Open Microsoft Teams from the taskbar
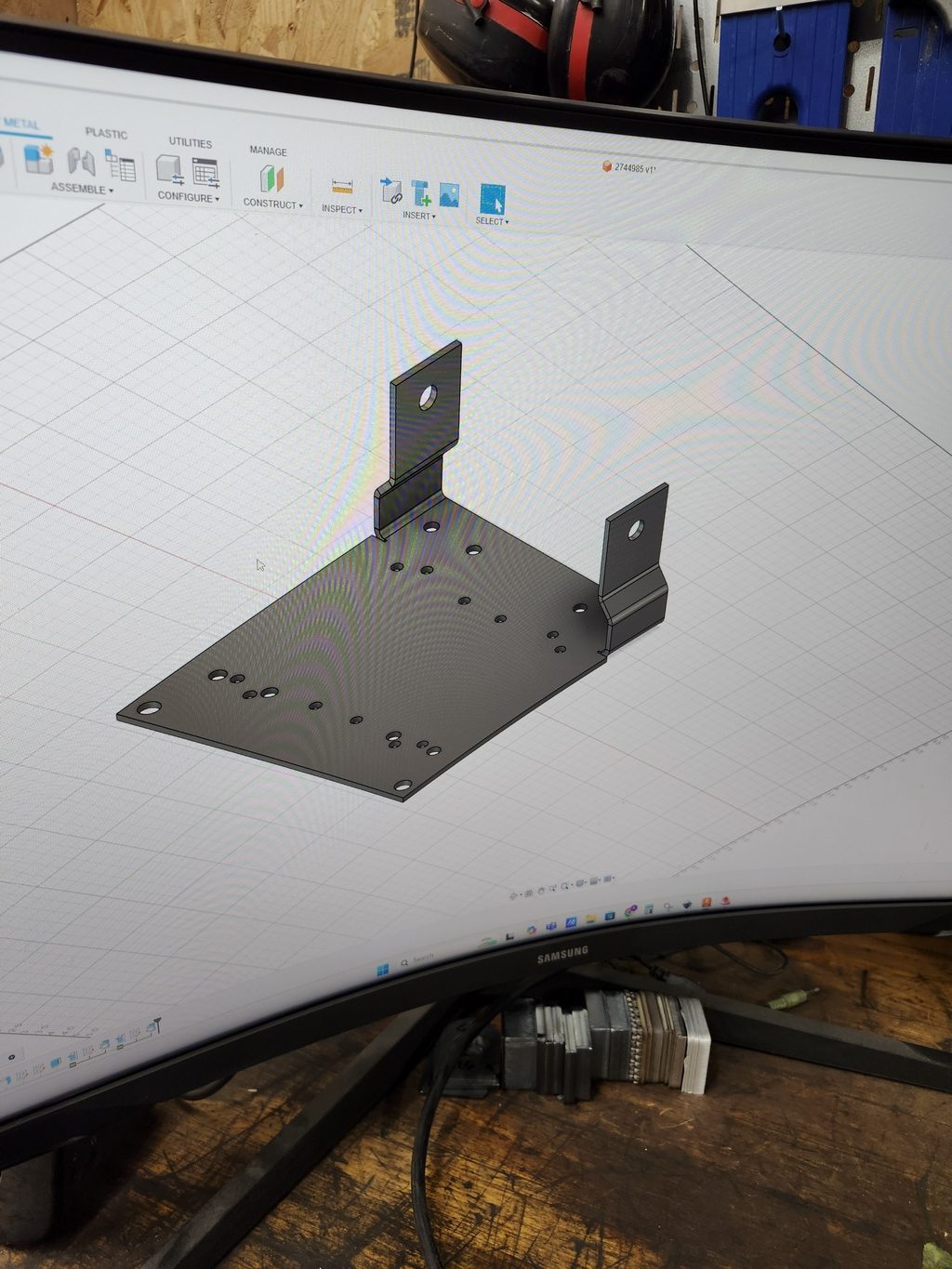The height and width of the screenshot is (1269, 952). (551, 926)
